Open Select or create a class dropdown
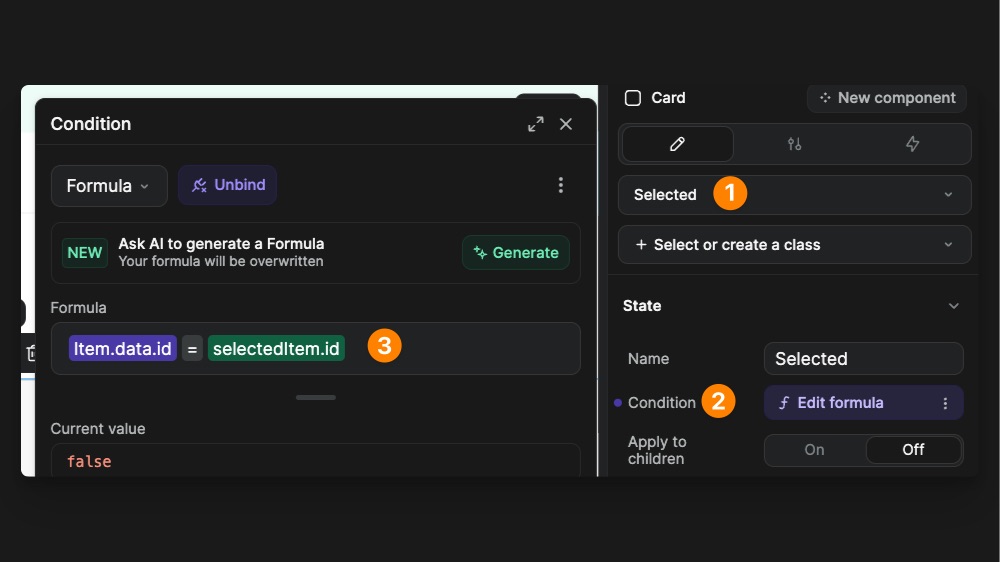The width and height of the screenshot is (1000, 562). [795, 244]
